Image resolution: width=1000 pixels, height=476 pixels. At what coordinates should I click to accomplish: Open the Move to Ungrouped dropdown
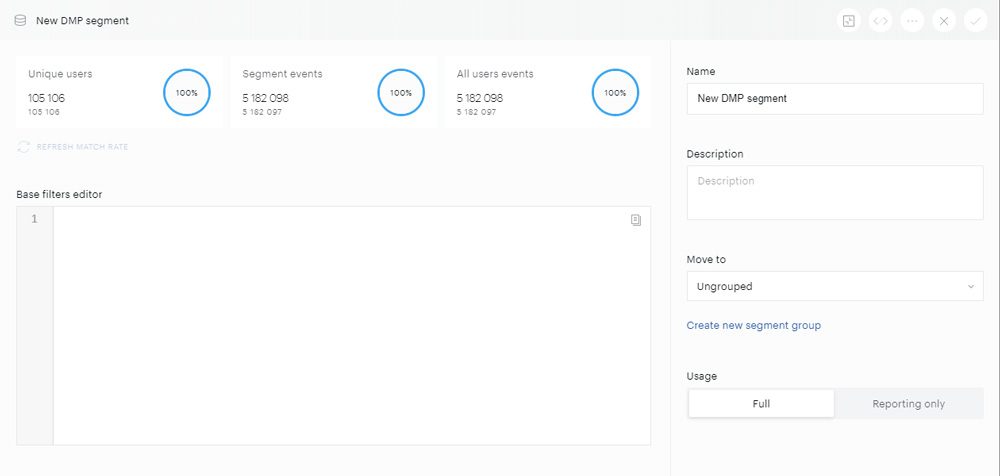pos(835,286)
